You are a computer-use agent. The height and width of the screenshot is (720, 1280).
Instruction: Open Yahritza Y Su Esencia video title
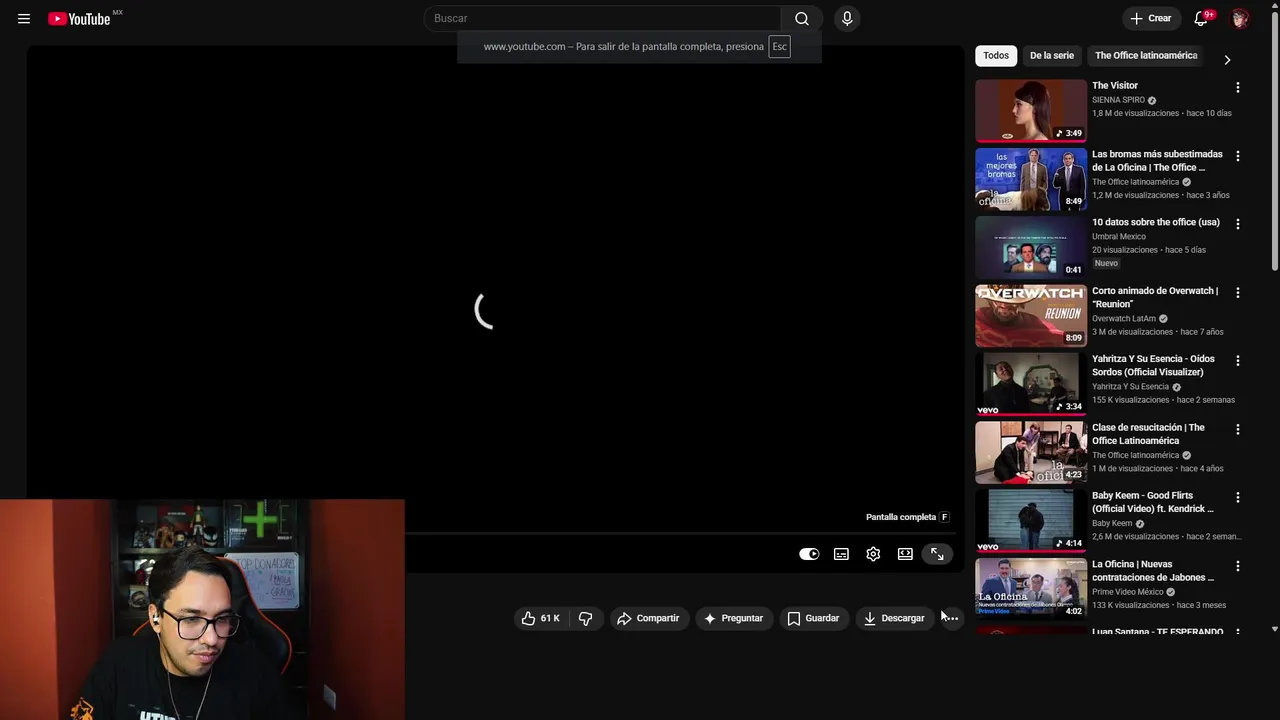pyautogui.click(x=1153, y=365)
